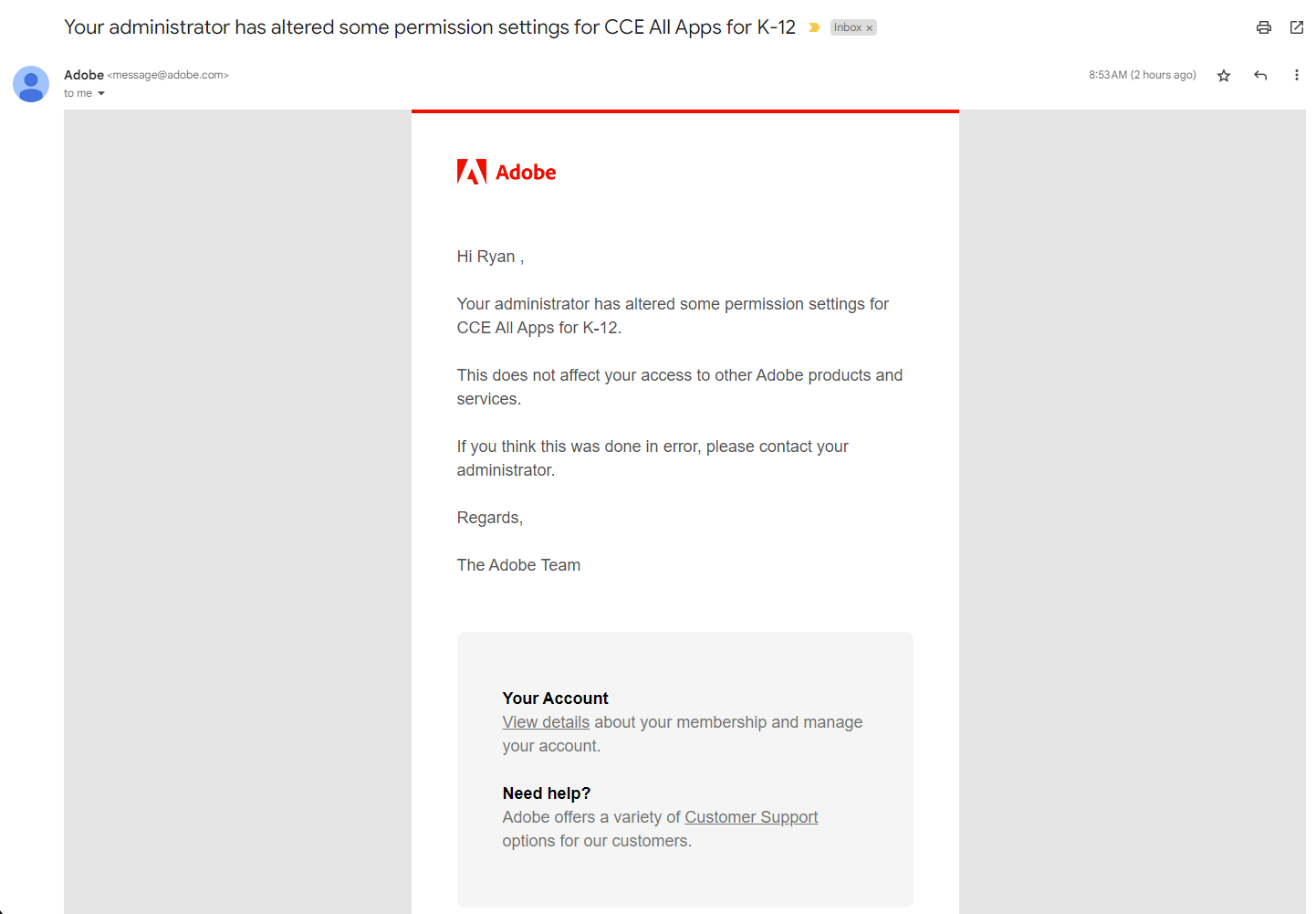Expand the "to me" recipient details arrow
Image resolution: width=1316 pixels, height=914 pixels.
(x=101, y=94)
